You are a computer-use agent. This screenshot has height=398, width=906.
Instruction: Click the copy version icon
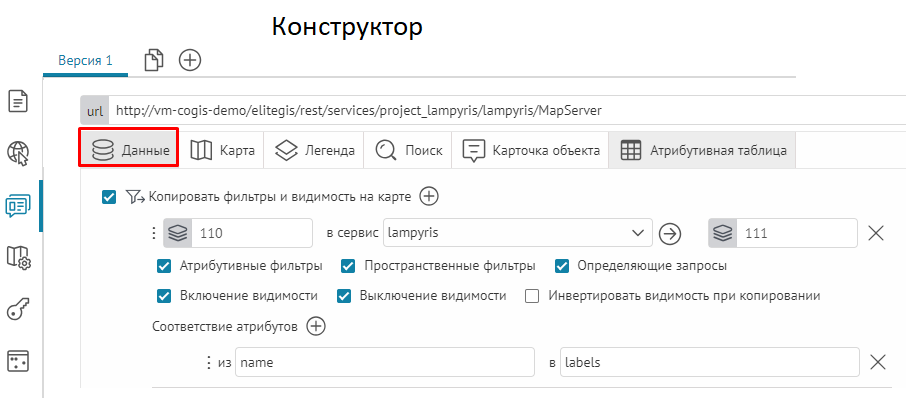[x=154, y=60]
